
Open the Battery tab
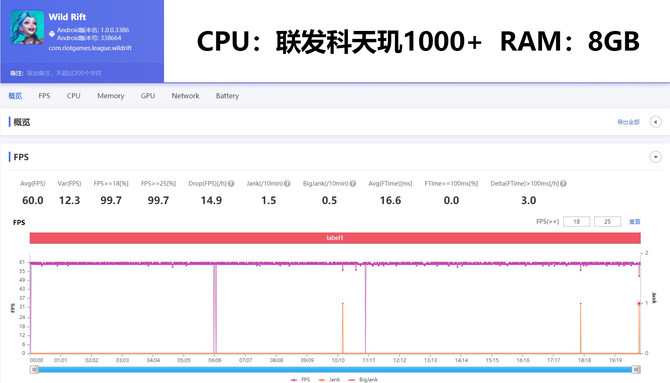click(x=227, y=96)
